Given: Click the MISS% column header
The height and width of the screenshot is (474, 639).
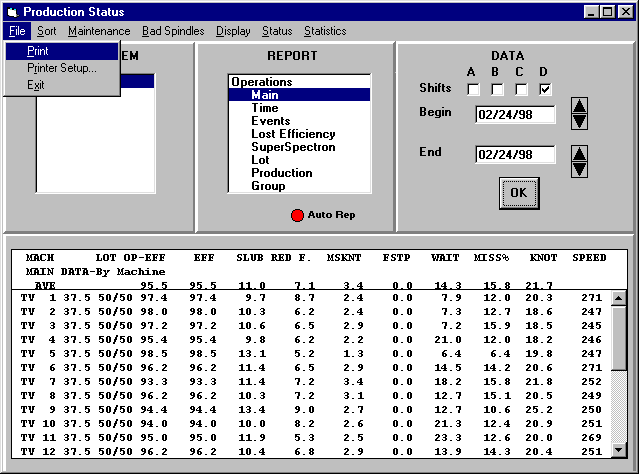Looking at the screenshot, I should point(491,258).
